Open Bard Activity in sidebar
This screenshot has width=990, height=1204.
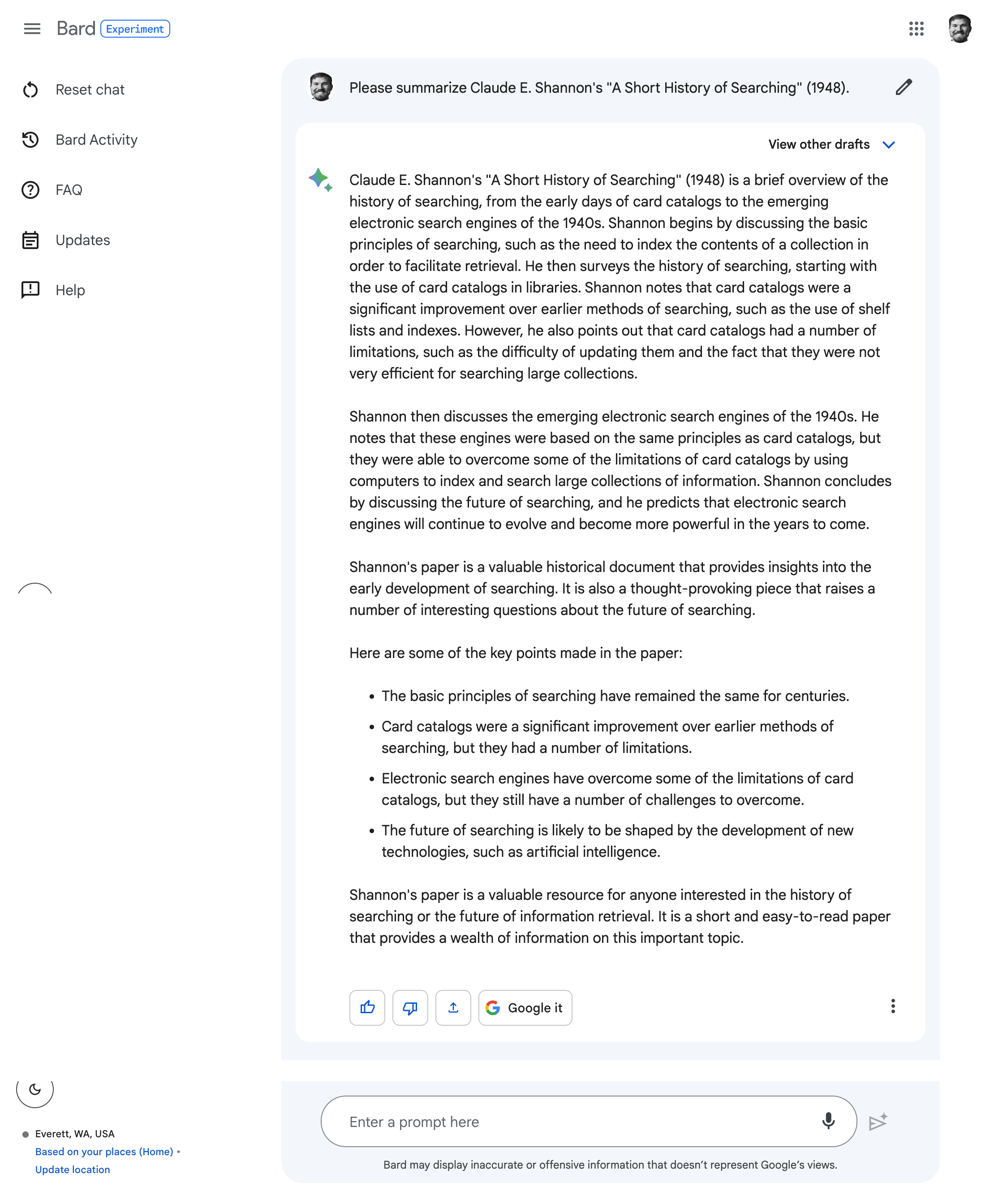96,140
